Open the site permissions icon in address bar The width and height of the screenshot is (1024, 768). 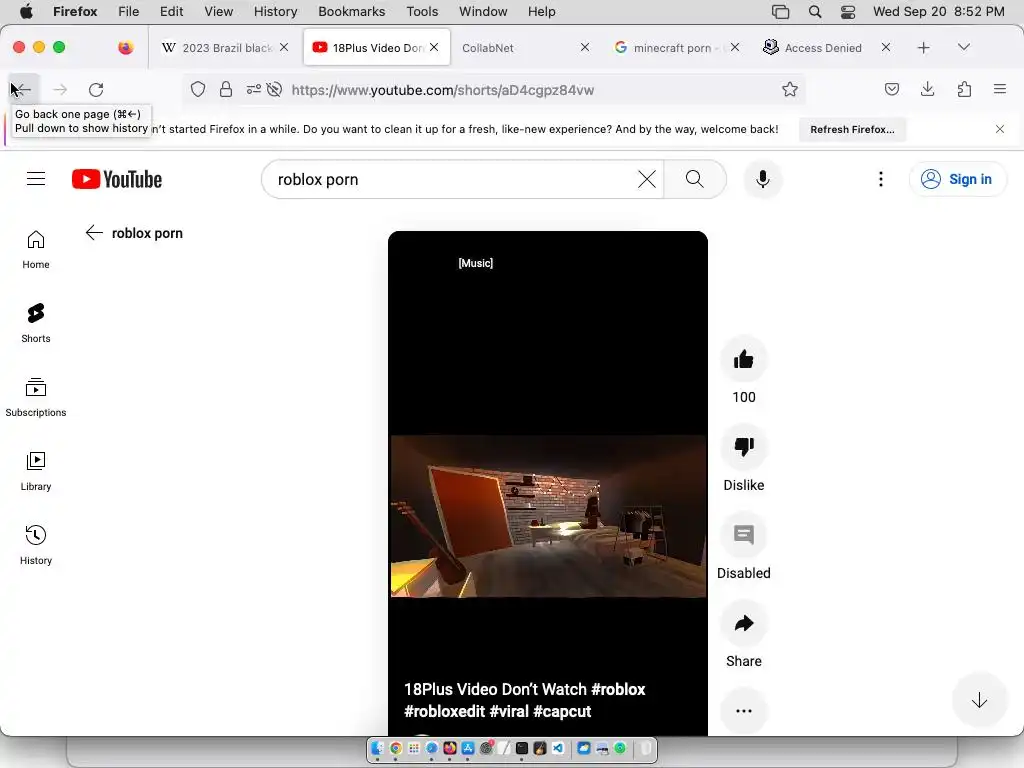pos(253,89)
